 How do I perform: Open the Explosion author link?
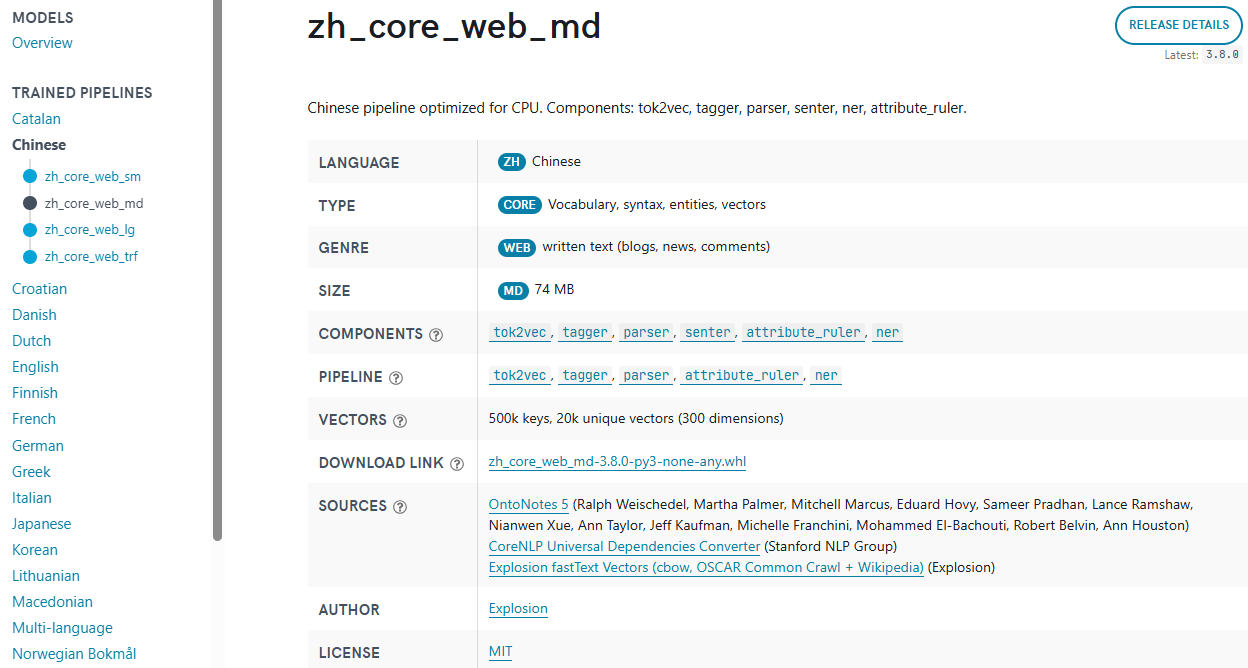(518, 609)
